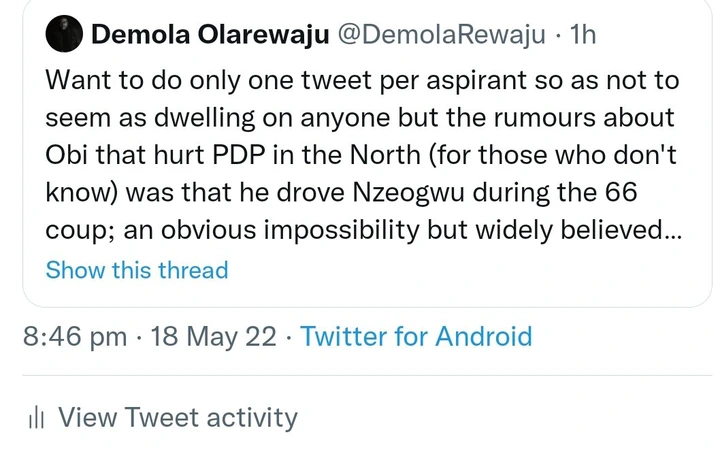
Task: Open the Twitter for Android source link
Action: tap(416, 336)
